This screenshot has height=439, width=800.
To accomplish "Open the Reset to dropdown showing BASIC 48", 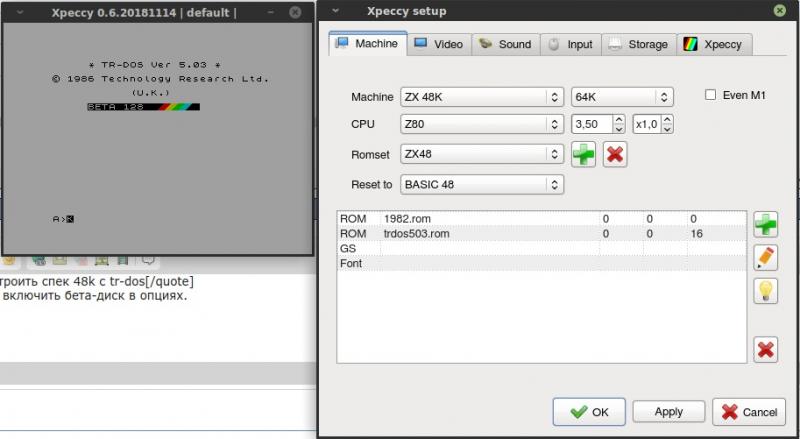I will click(x=481, y=185).
